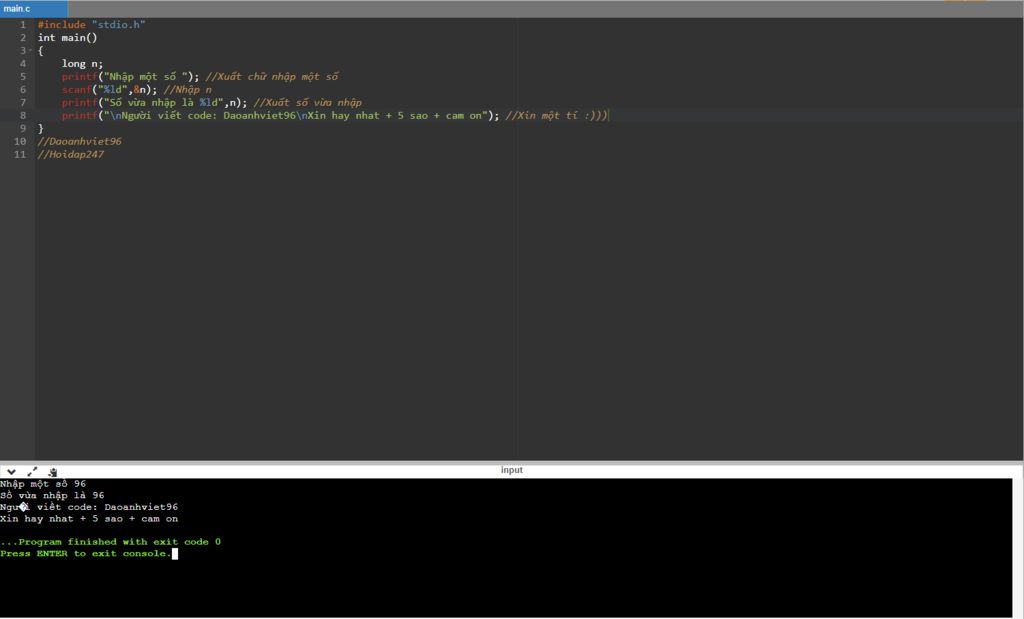Click the console line 'Nhập một số 96'
Viewport: 1024px width, 619px height.
pyautogui.click(x=43, y=484)
